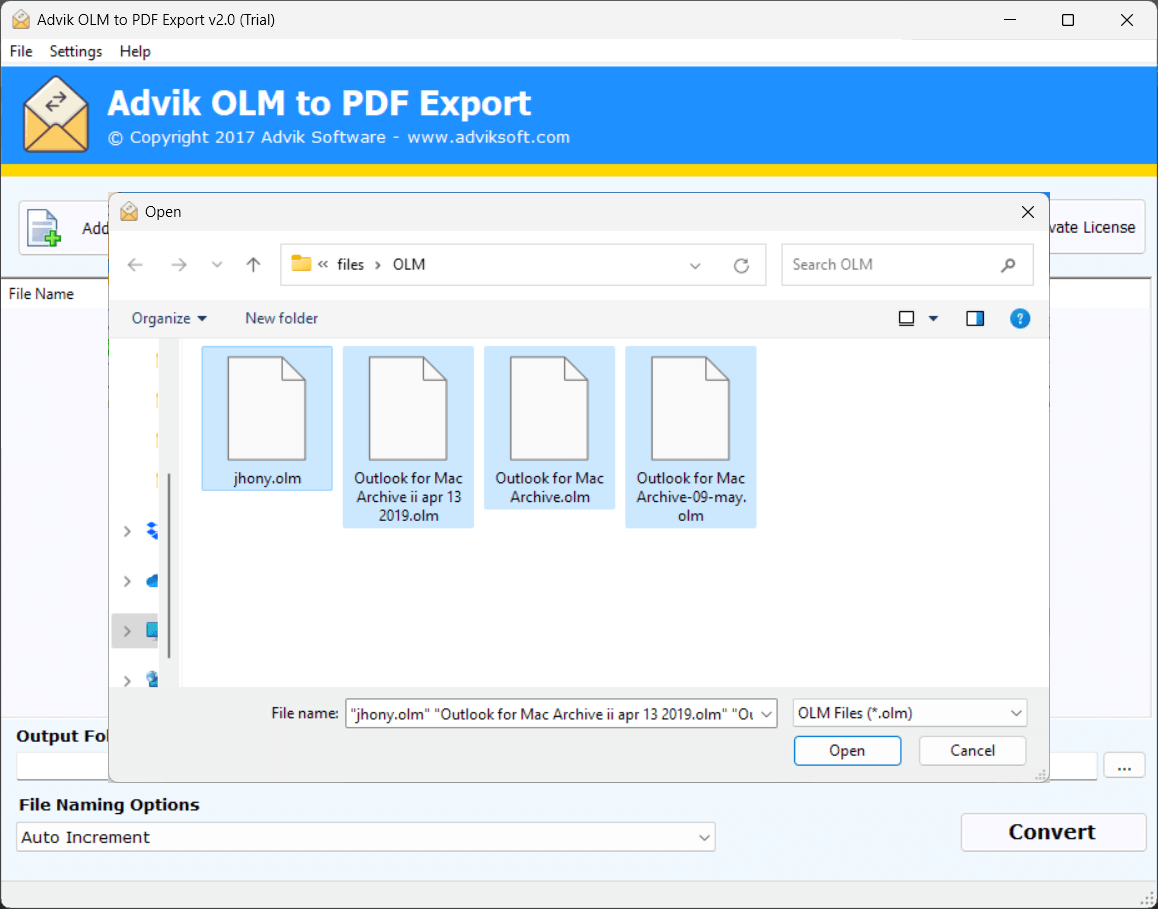This screenshot has width=1158, height=909.
Task: Expand the Network tree item chevron
Action: click(127, 680)
